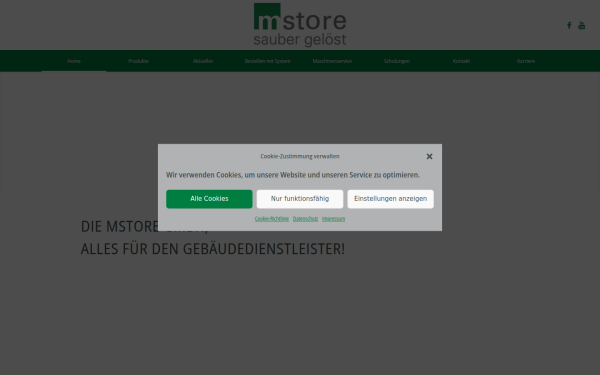
Task: Close the cookie consent dialog
Action: point(429,156)
